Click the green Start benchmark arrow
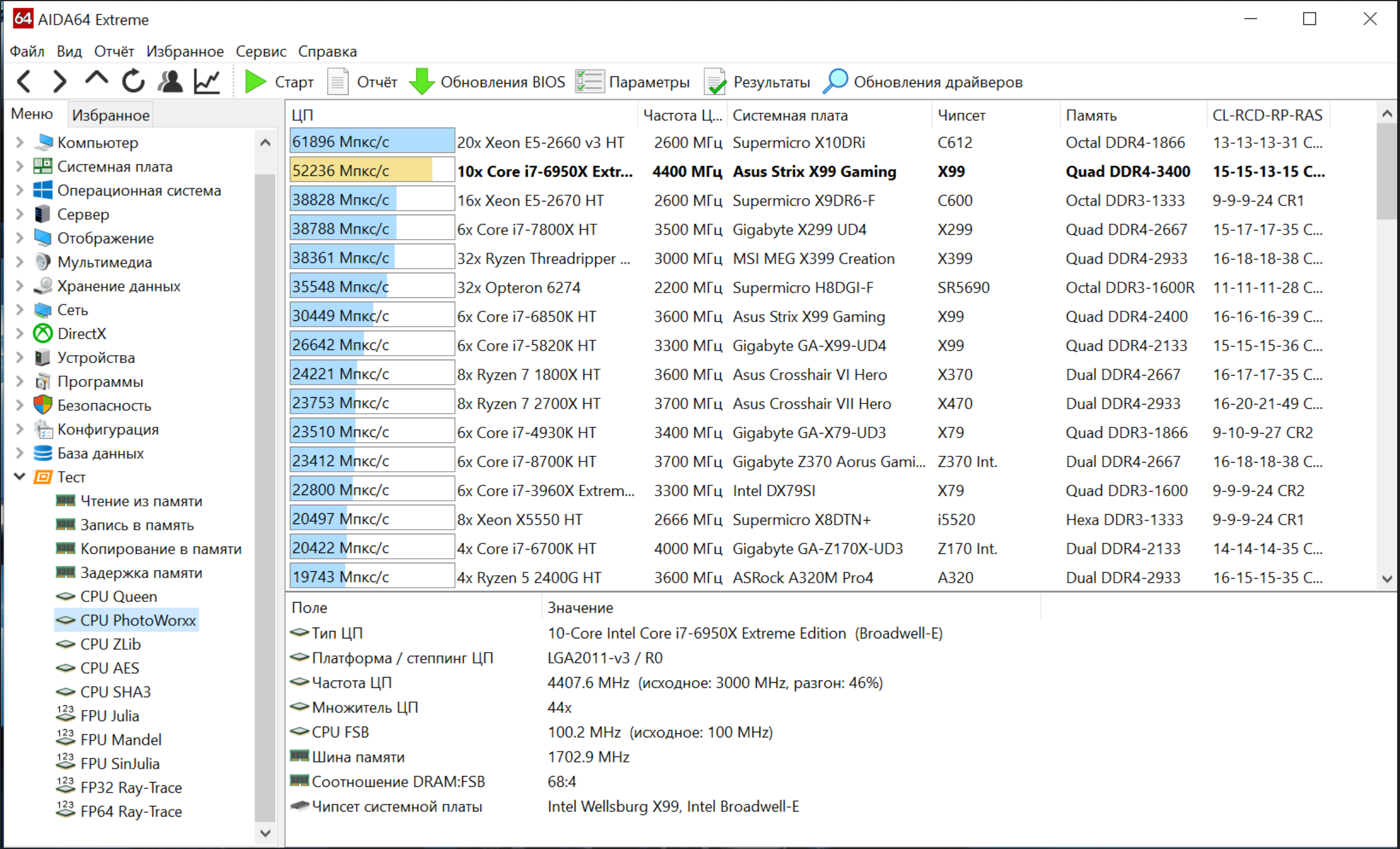 [x=255, y=82]
